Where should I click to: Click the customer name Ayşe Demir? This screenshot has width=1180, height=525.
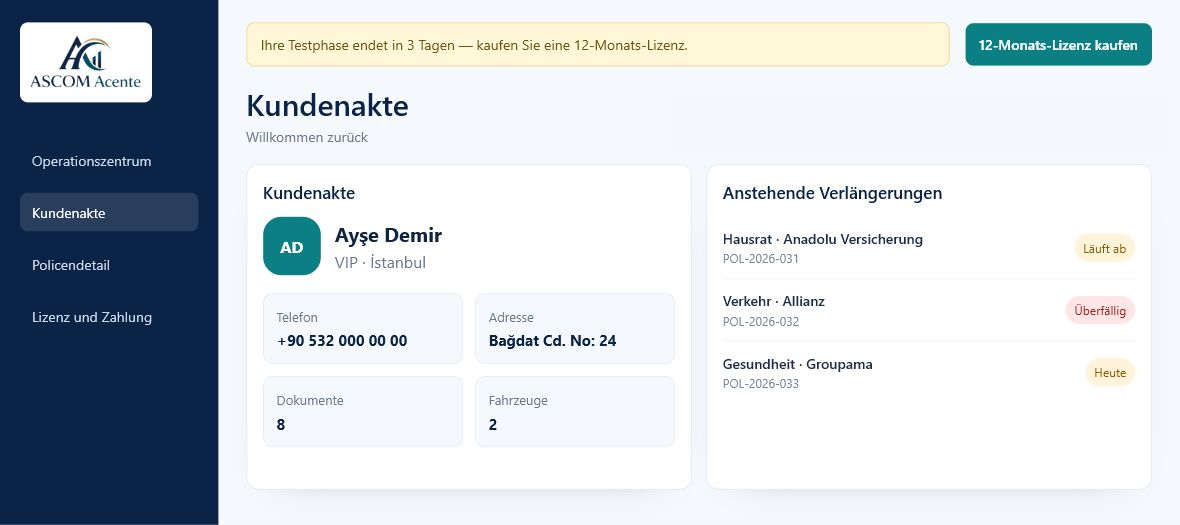[x=388, y=235]
